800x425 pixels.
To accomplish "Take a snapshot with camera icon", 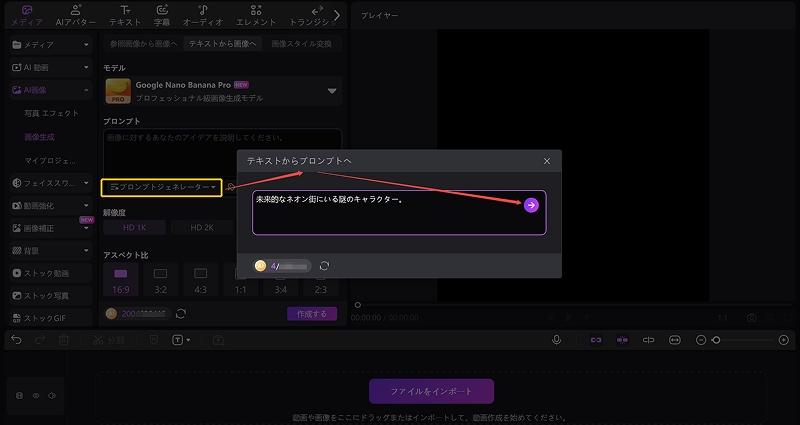I will point(752,318).
